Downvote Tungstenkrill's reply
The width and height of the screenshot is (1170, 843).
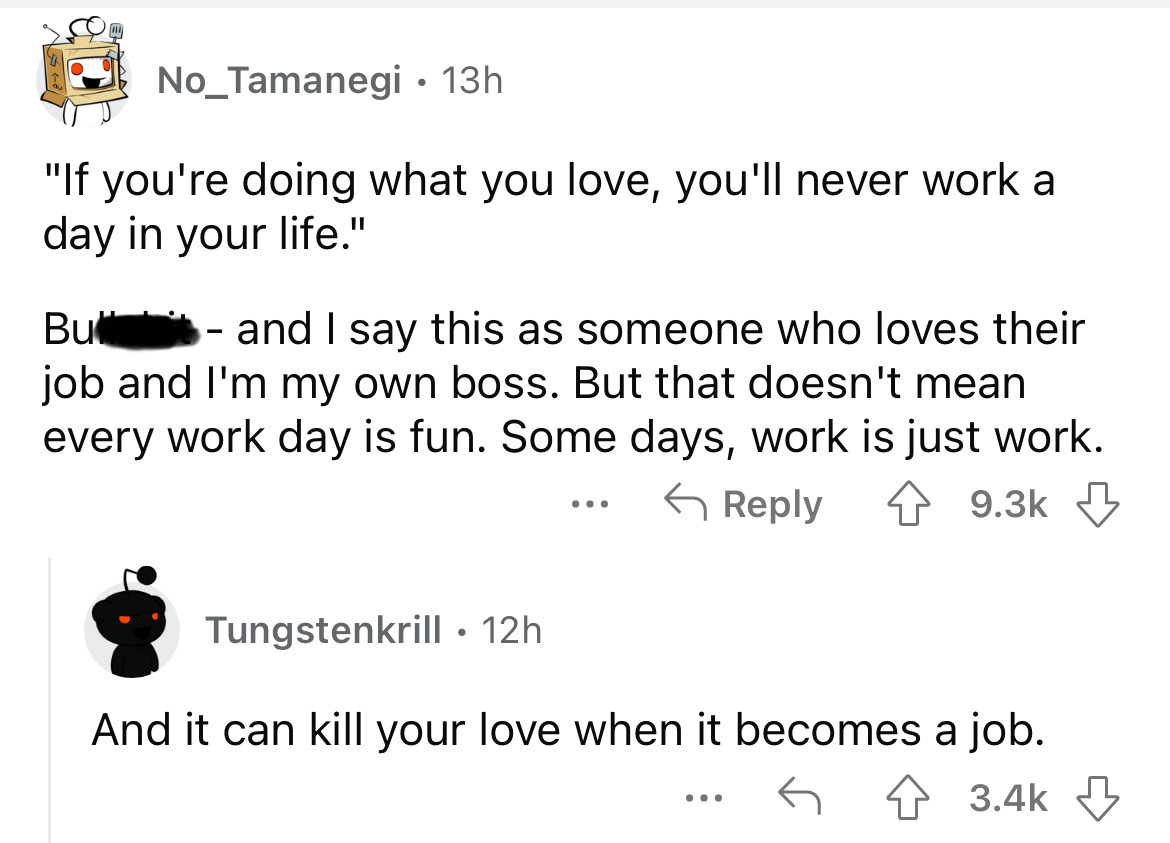pos(1095,797)
